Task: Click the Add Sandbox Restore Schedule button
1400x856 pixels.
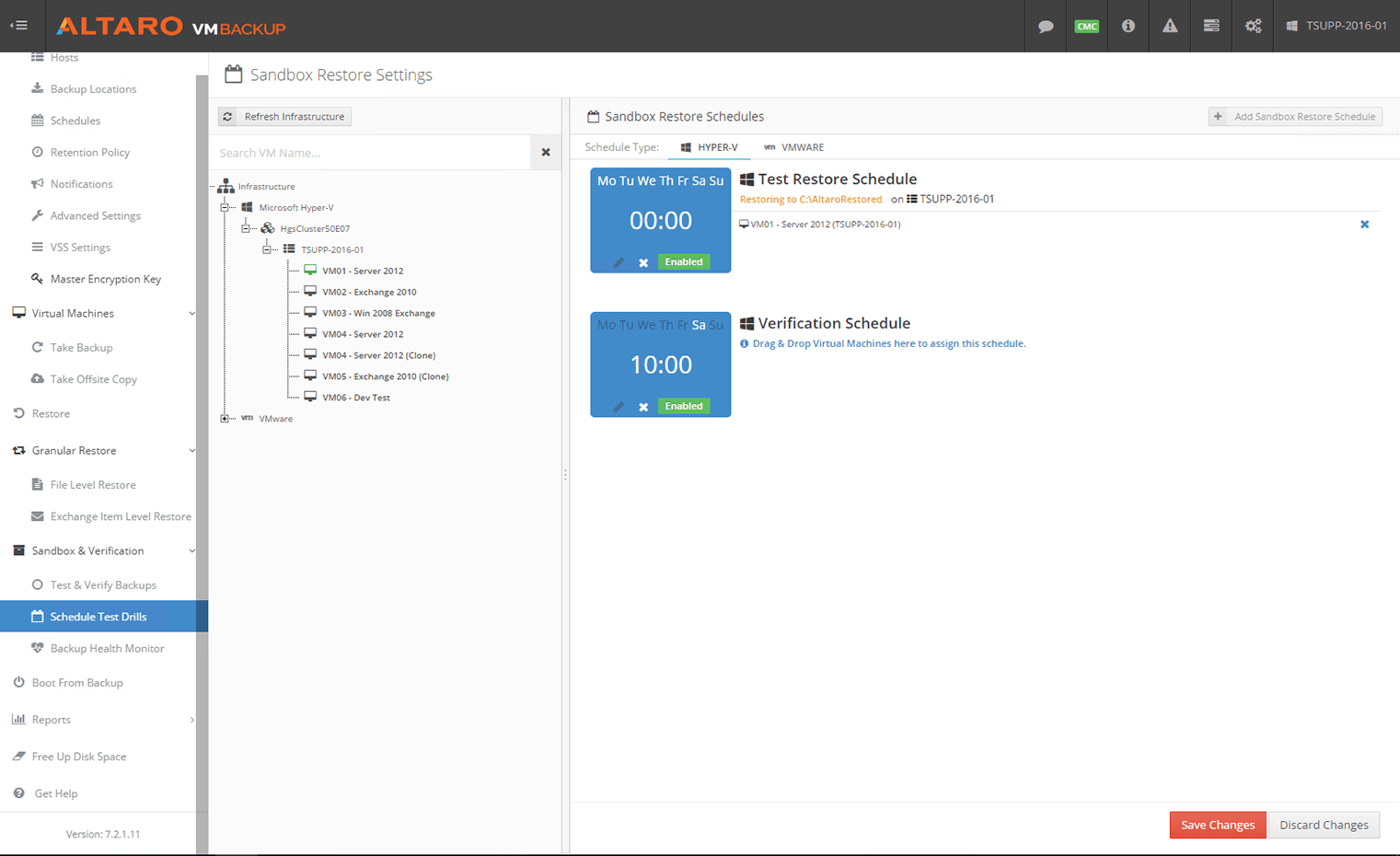Action: click(x=1295, y=117)
